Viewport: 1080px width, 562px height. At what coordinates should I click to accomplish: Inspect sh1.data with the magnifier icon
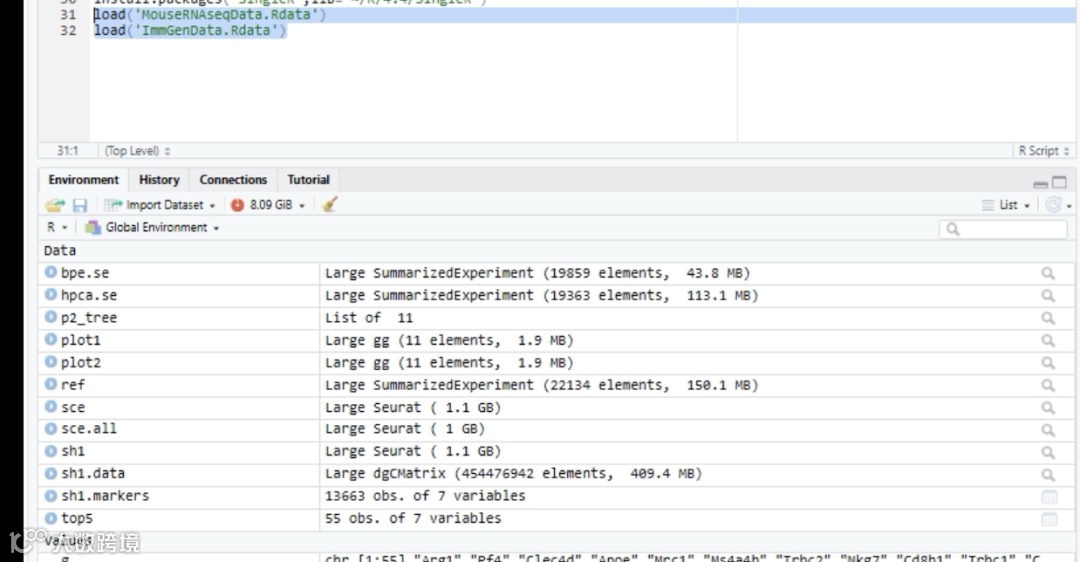[x=1048, y=475]
